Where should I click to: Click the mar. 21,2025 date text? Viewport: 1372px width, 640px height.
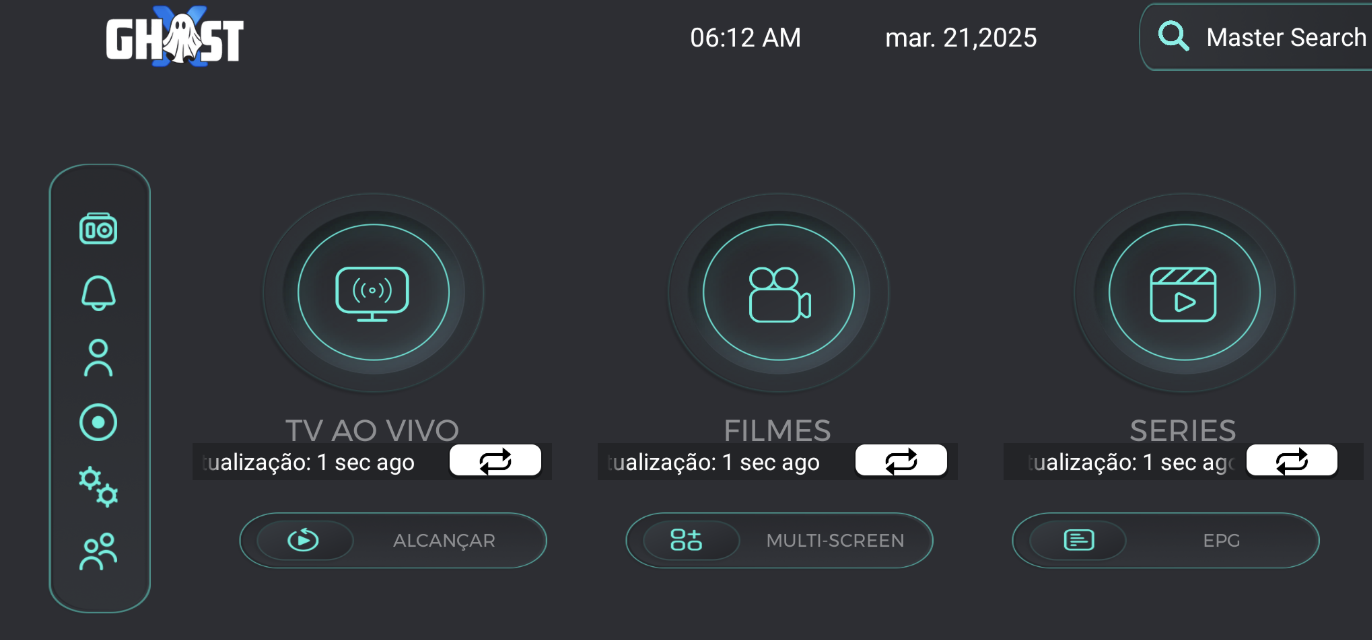(960, 38)
